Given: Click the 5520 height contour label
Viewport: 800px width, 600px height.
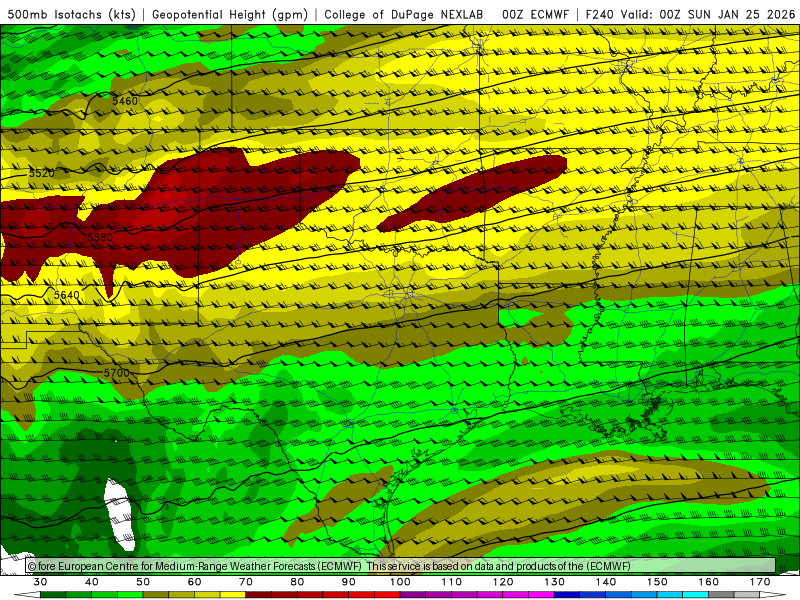Looking at the screenshot, I should pyautogui.click(x=41, y=173).
